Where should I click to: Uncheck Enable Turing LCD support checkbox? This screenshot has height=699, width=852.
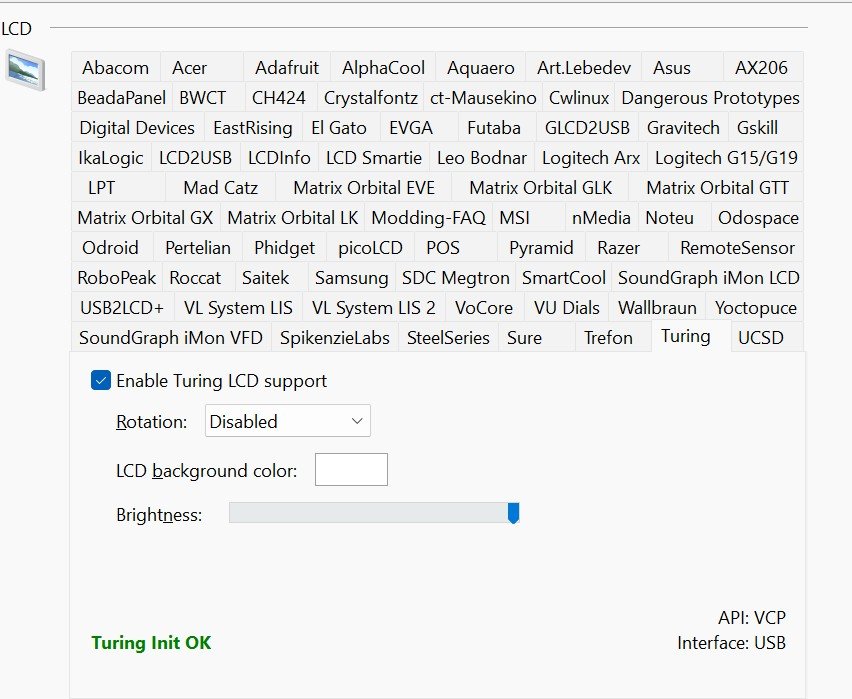pyautogui.click(x=100, y=381)
